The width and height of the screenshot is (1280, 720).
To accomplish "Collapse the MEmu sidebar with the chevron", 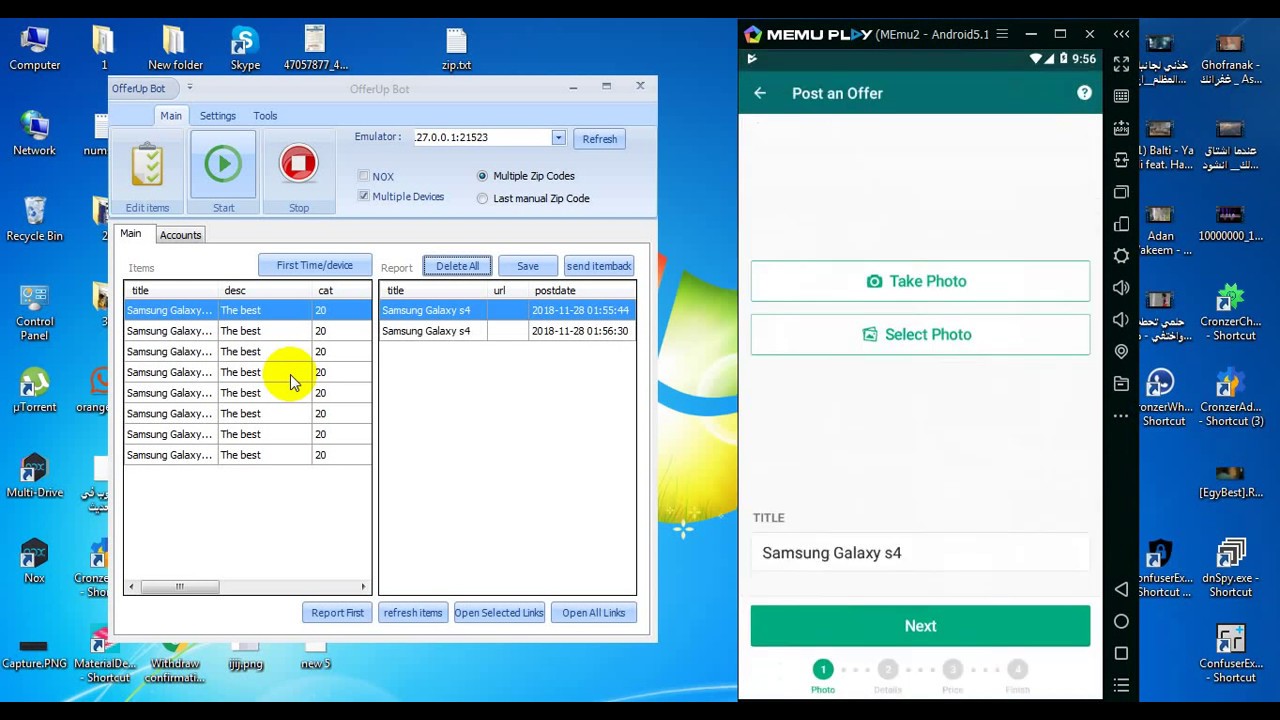I will coord(1121,33).
